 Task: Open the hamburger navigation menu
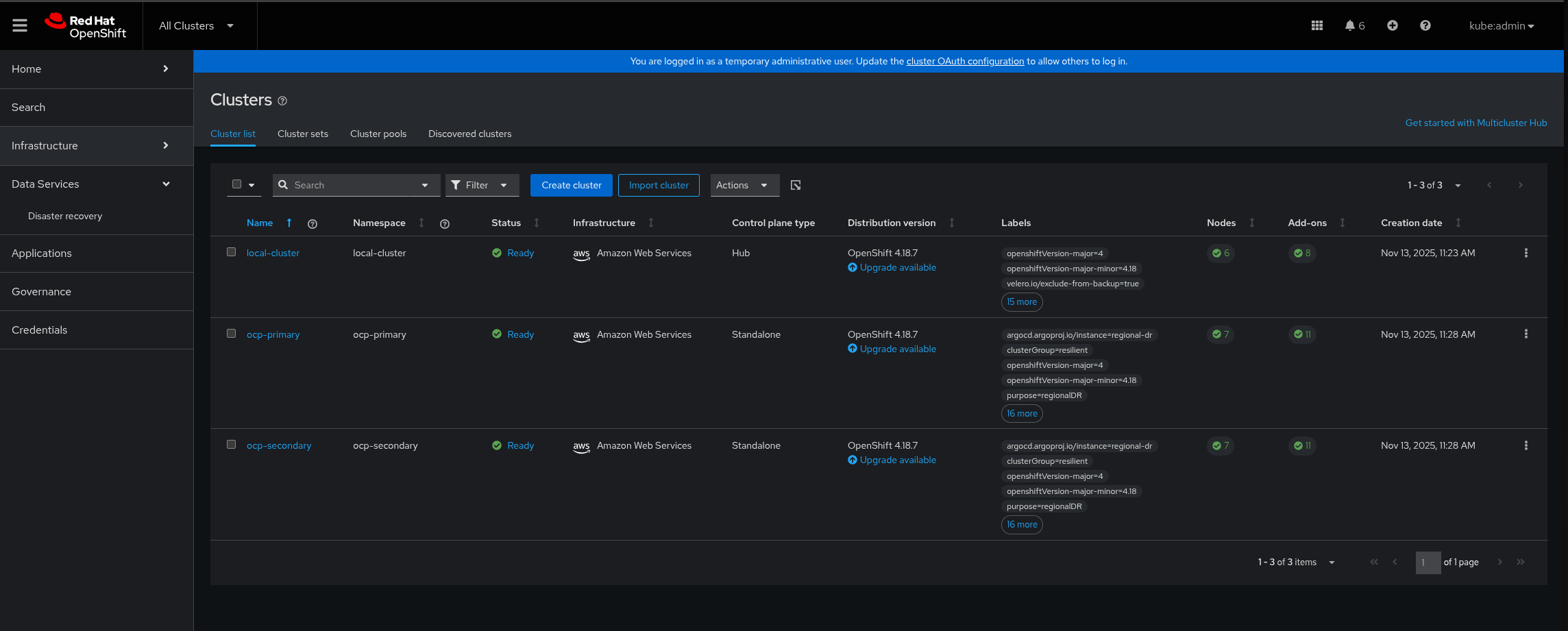pos(20,25)
